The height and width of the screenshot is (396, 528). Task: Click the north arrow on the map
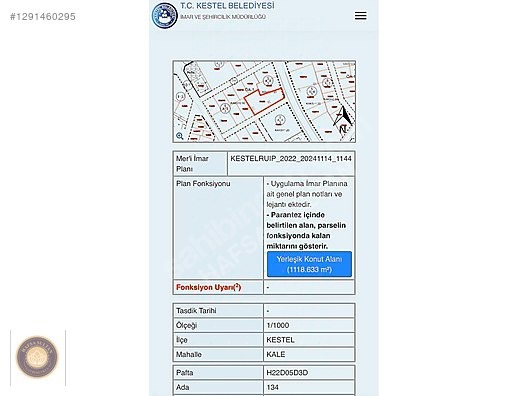pos(343,121)
